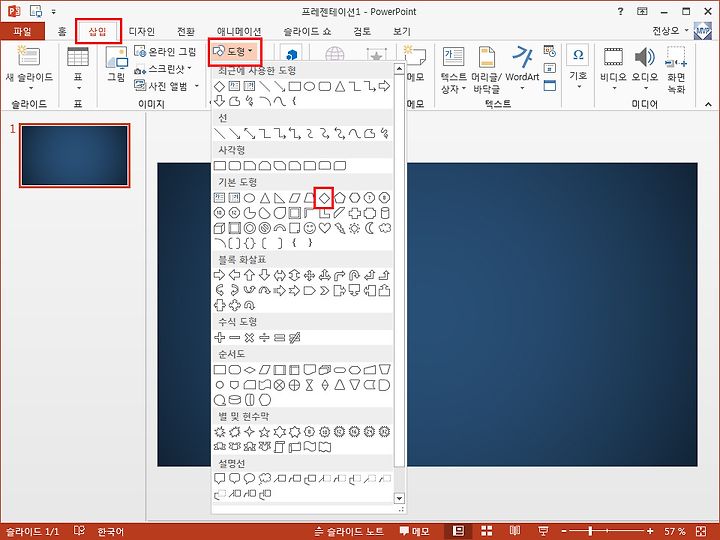Pick the sun shape
720x540 pixels.
[354, 228]
